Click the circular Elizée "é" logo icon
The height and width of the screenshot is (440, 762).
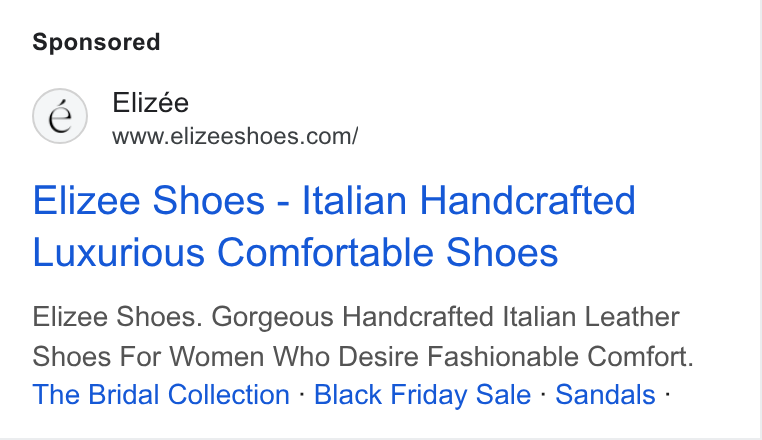60,116
